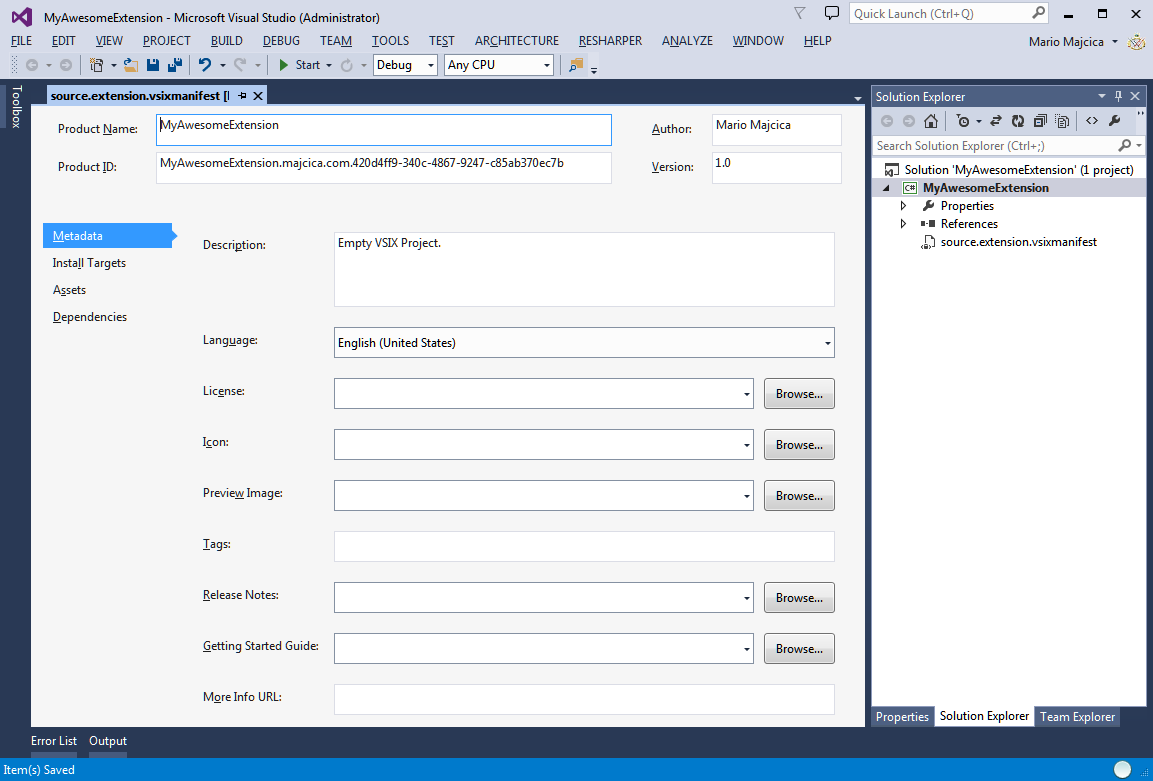Toggle Show All Files in Solution Explorer
The height and width of the screenshot is (781, 1153).
click(x=1062, y=121)
